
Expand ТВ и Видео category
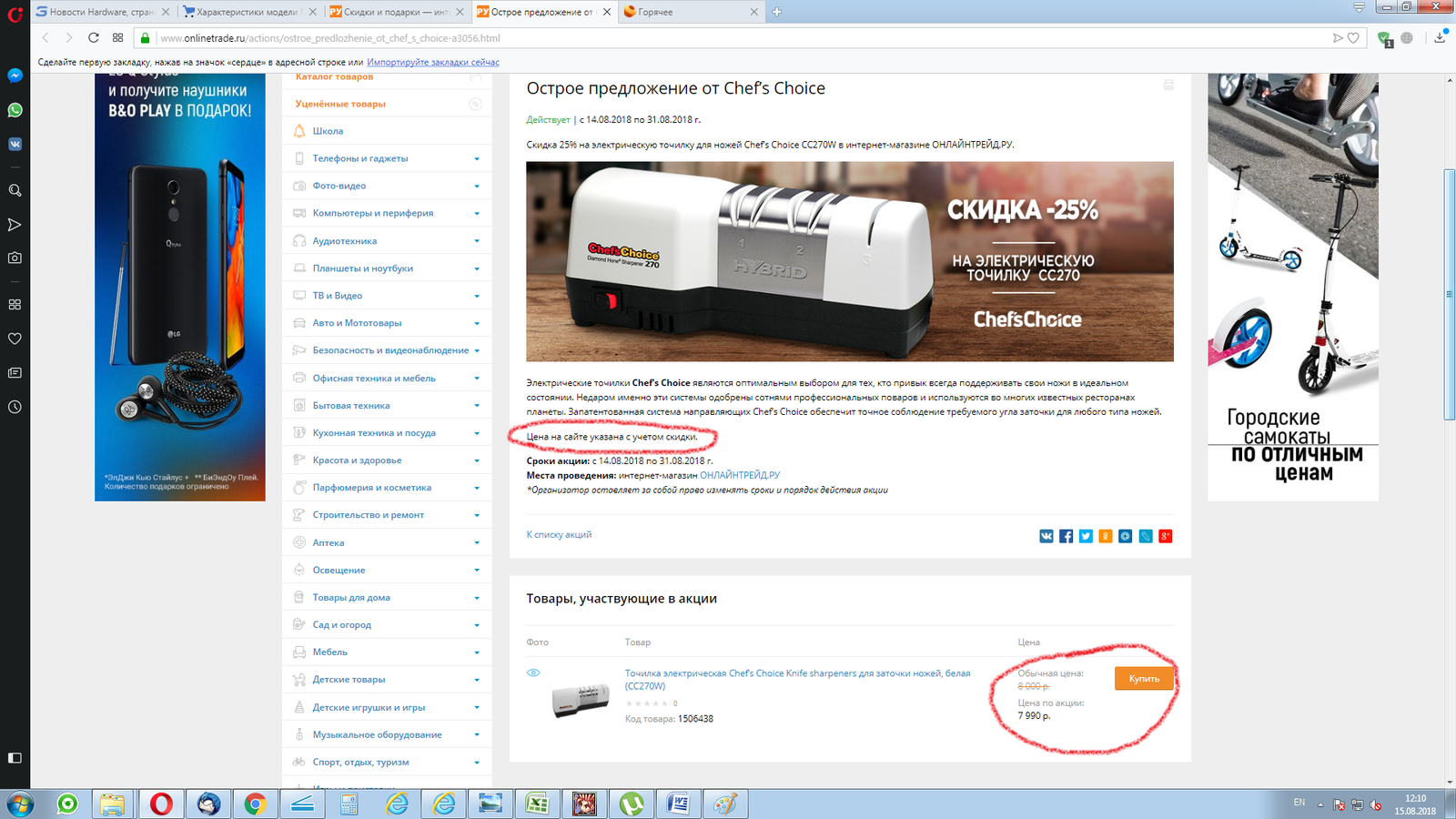click(x=477, y=296)
